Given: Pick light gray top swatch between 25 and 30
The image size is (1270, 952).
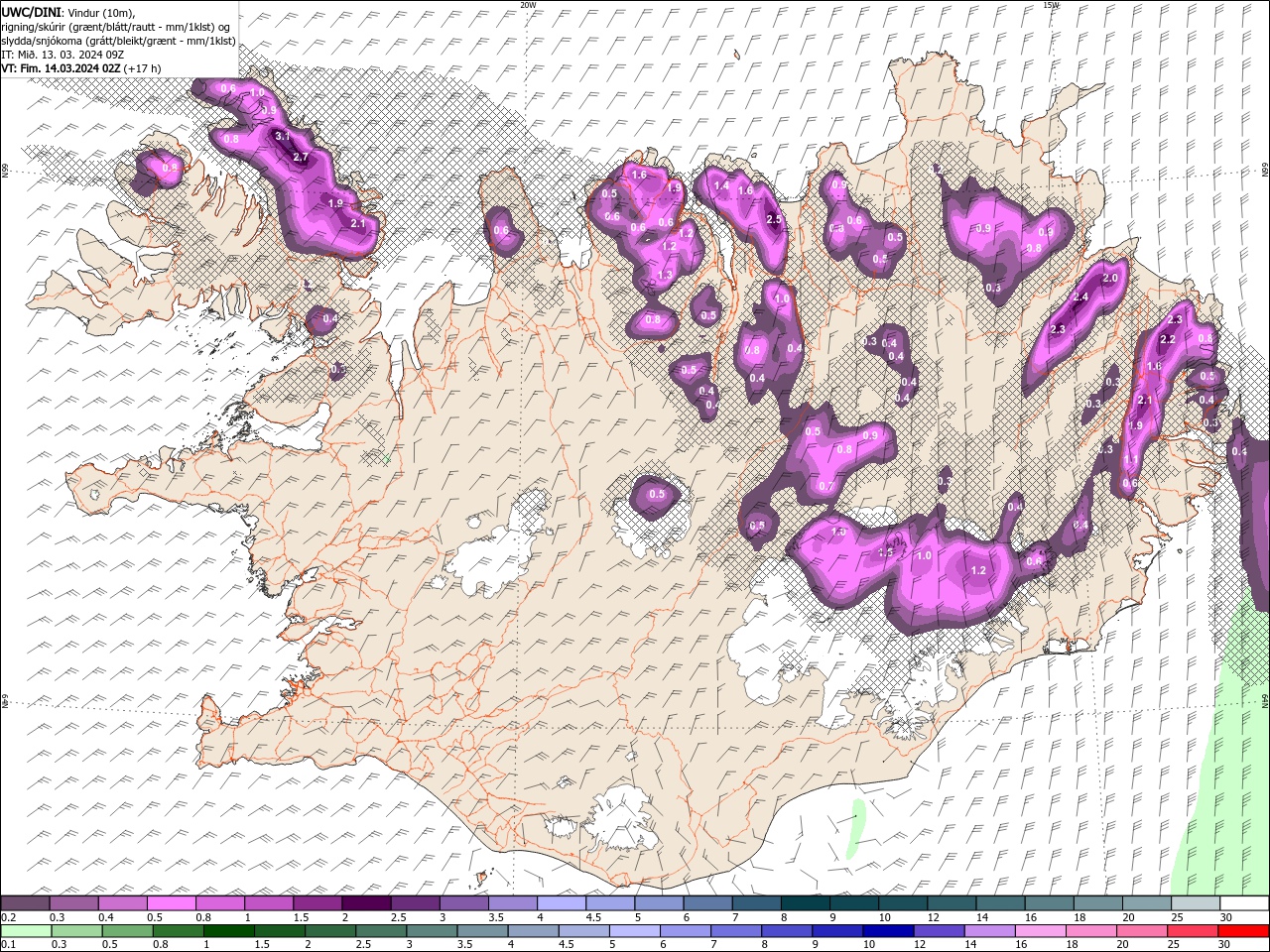Looking at the screenshot, I should coord(1194,903).
